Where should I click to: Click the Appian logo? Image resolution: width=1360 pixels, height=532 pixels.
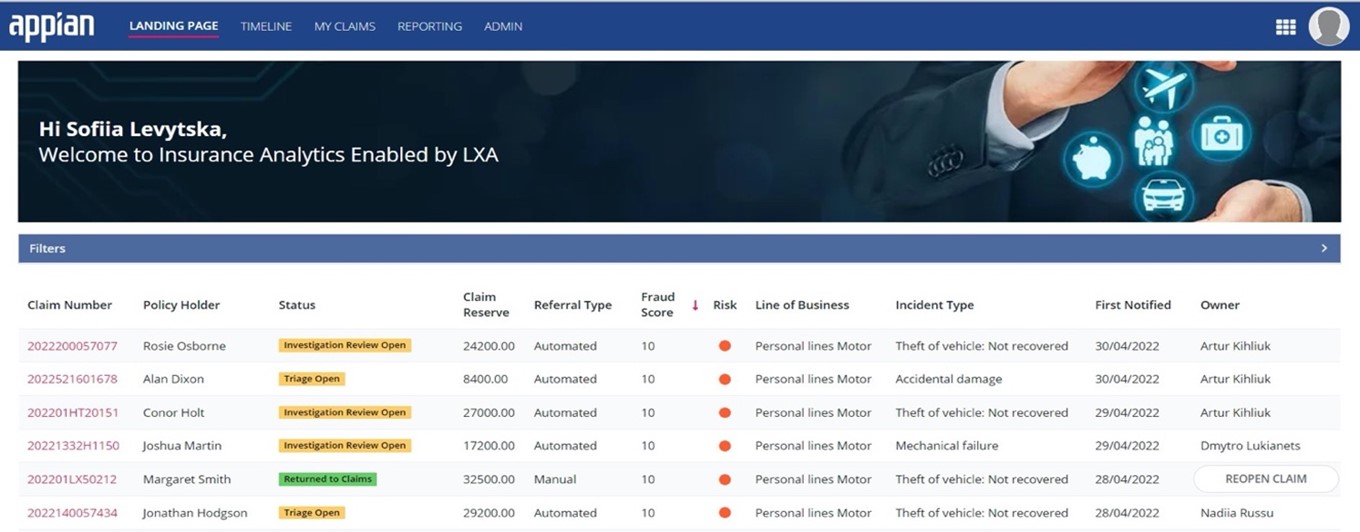pos(52,27)
